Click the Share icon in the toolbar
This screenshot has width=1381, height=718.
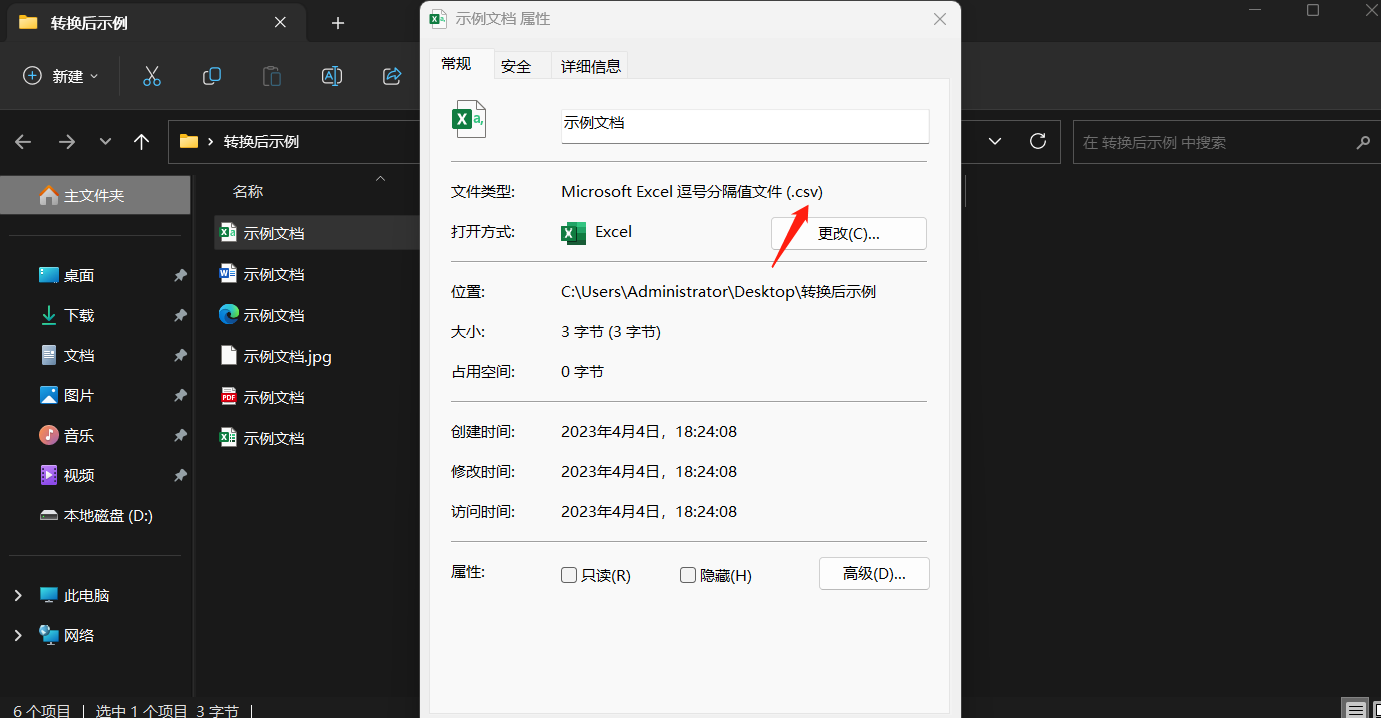pyautogui.click(x=391, y=76)
